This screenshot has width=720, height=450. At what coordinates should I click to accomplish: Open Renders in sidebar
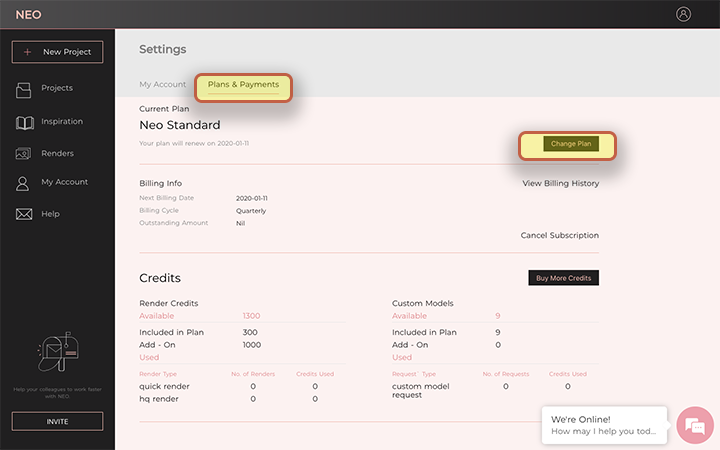(57, 153)
